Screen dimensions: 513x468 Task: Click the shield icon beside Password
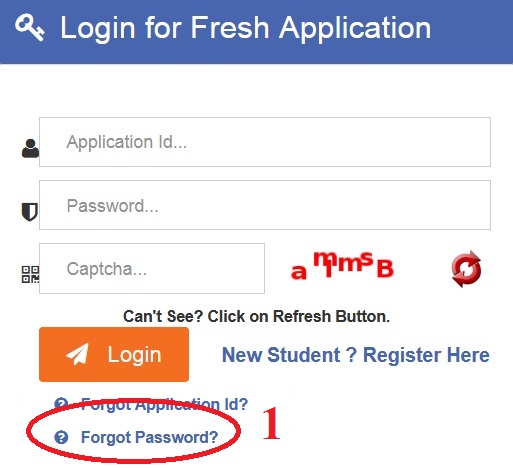pos(30,212)
